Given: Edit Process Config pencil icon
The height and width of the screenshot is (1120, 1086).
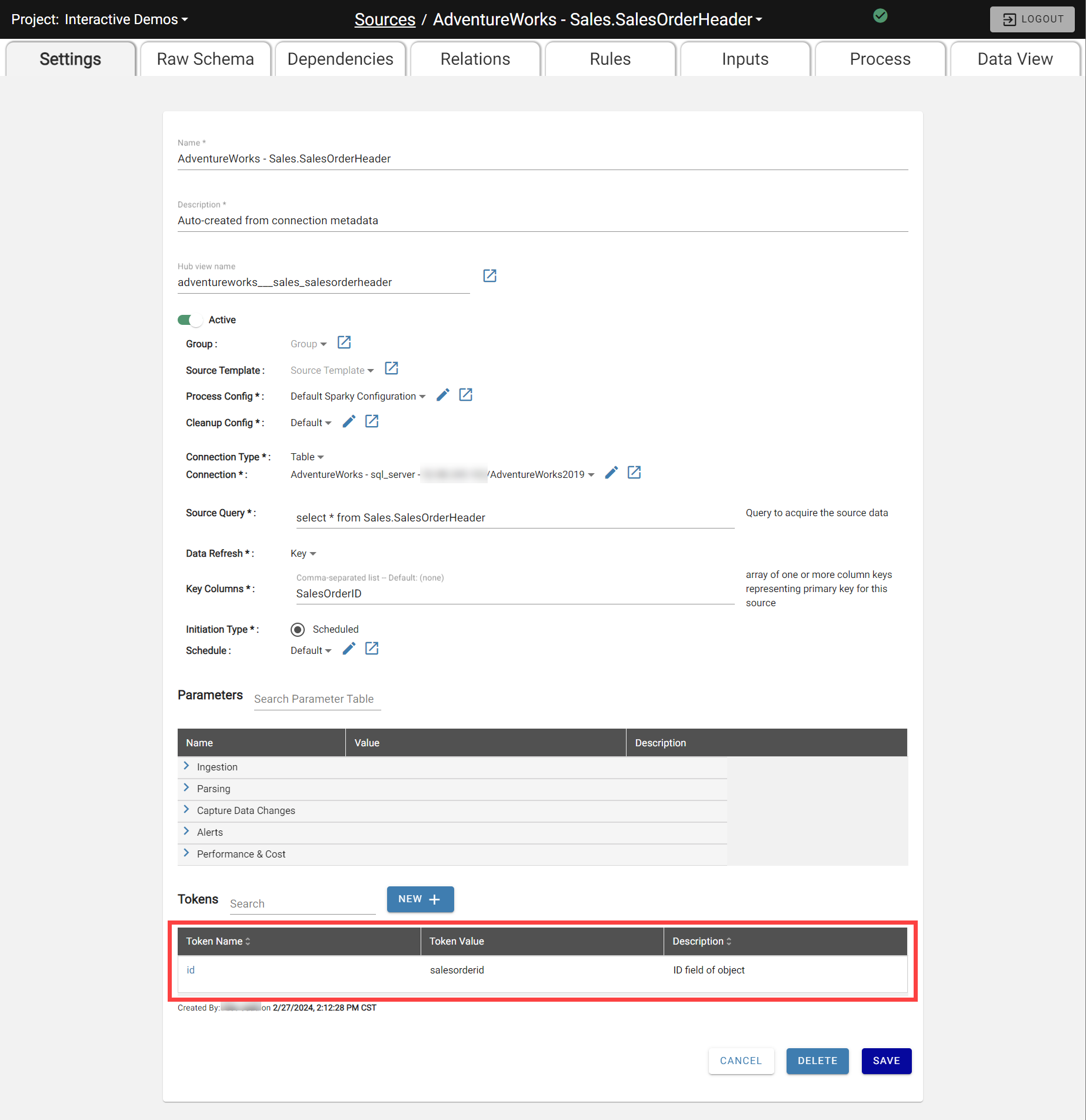Looking at the screenshot, I should click(x=443, y=395).
